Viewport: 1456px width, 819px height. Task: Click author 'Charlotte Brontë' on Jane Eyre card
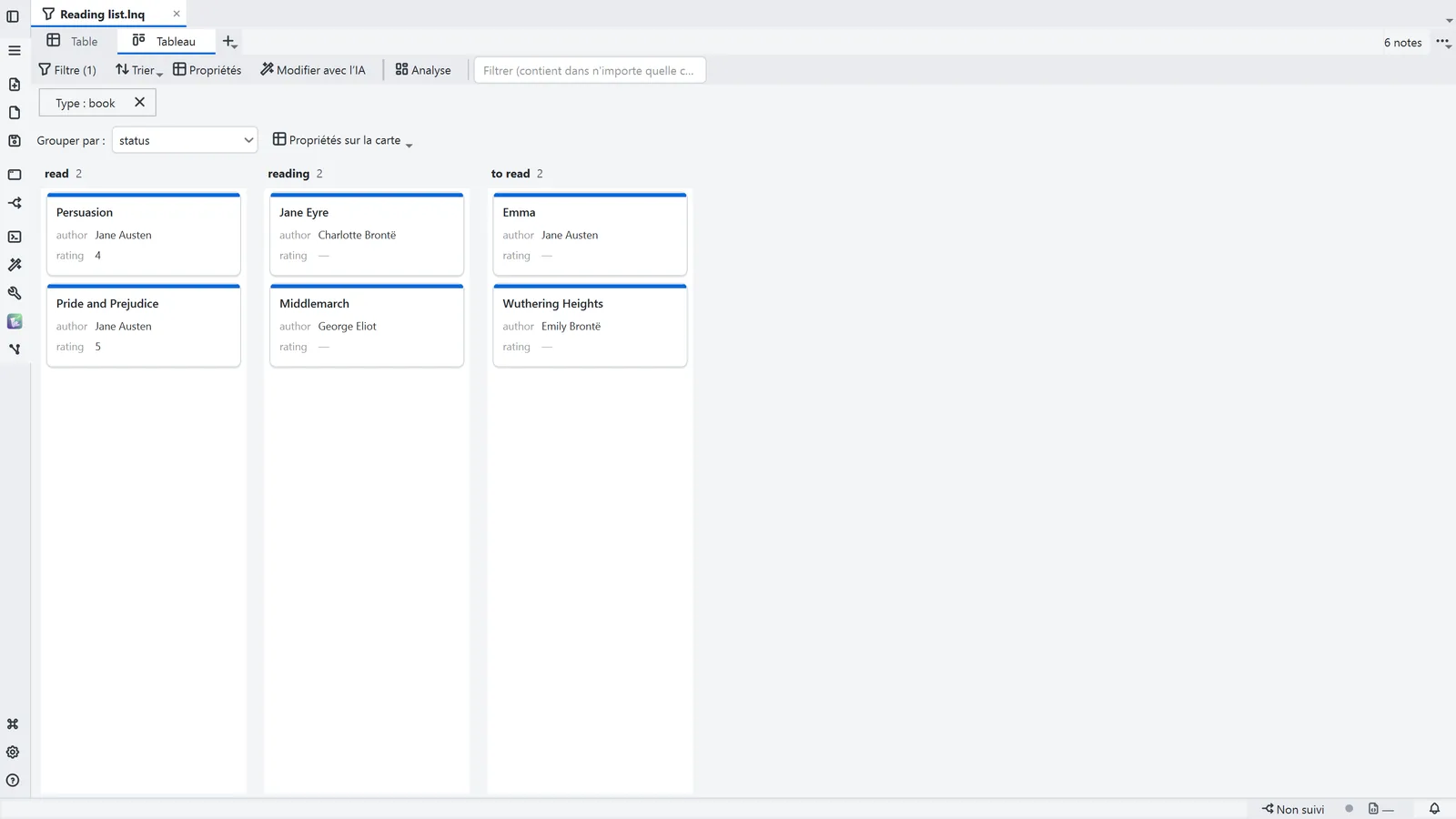tap(357, 235)
